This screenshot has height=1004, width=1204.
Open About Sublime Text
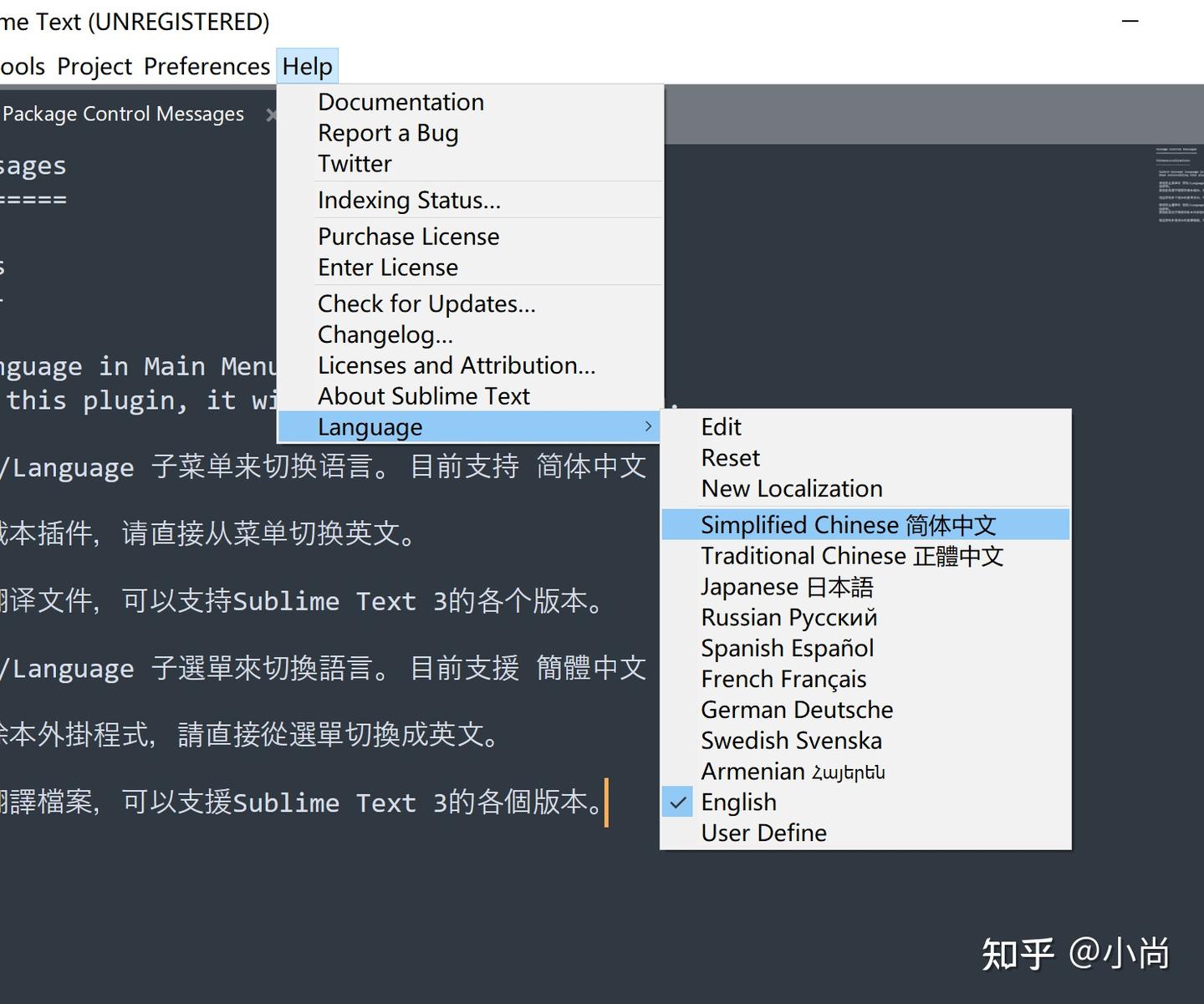click(x=423, y=395)
